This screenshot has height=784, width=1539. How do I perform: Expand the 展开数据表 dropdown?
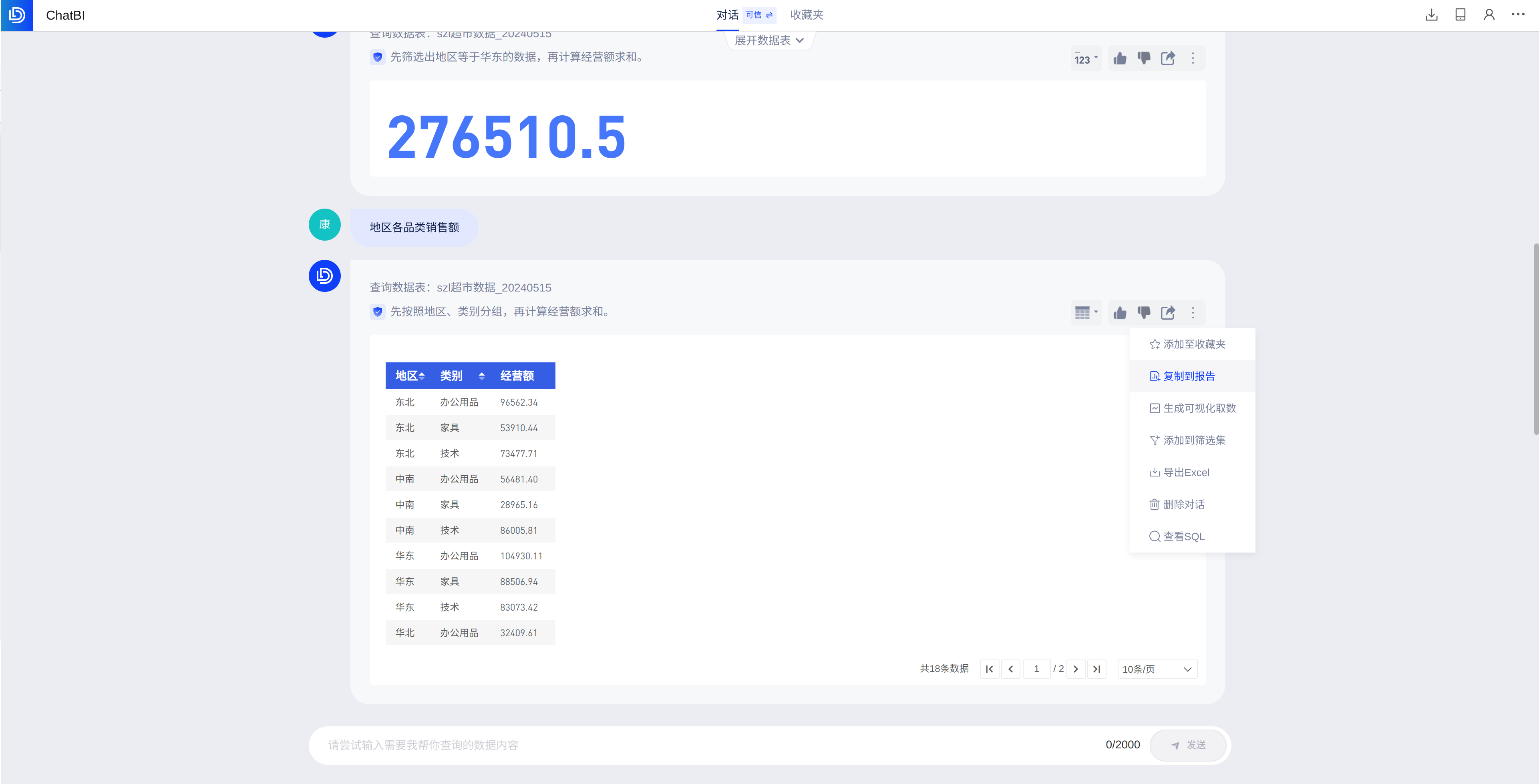point(769,40)
